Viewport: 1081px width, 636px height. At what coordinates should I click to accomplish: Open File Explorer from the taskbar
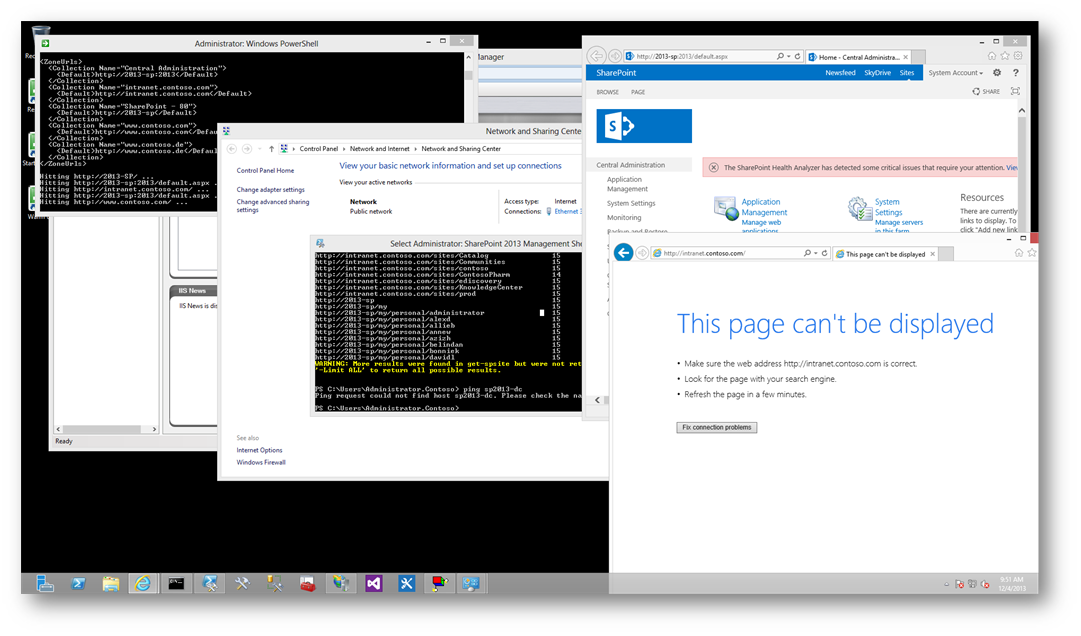point(110,584)
